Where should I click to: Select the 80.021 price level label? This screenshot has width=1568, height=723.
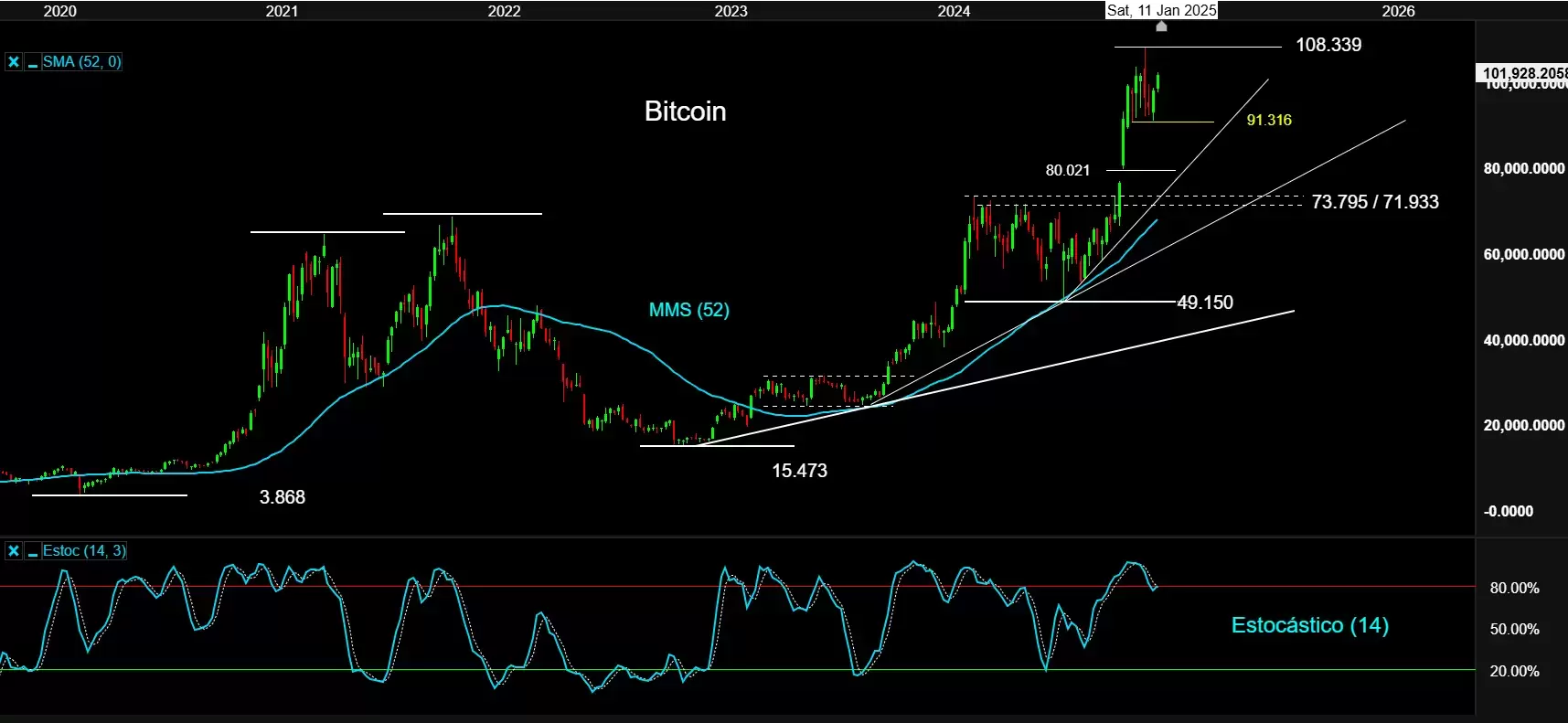coord(1068,171)
